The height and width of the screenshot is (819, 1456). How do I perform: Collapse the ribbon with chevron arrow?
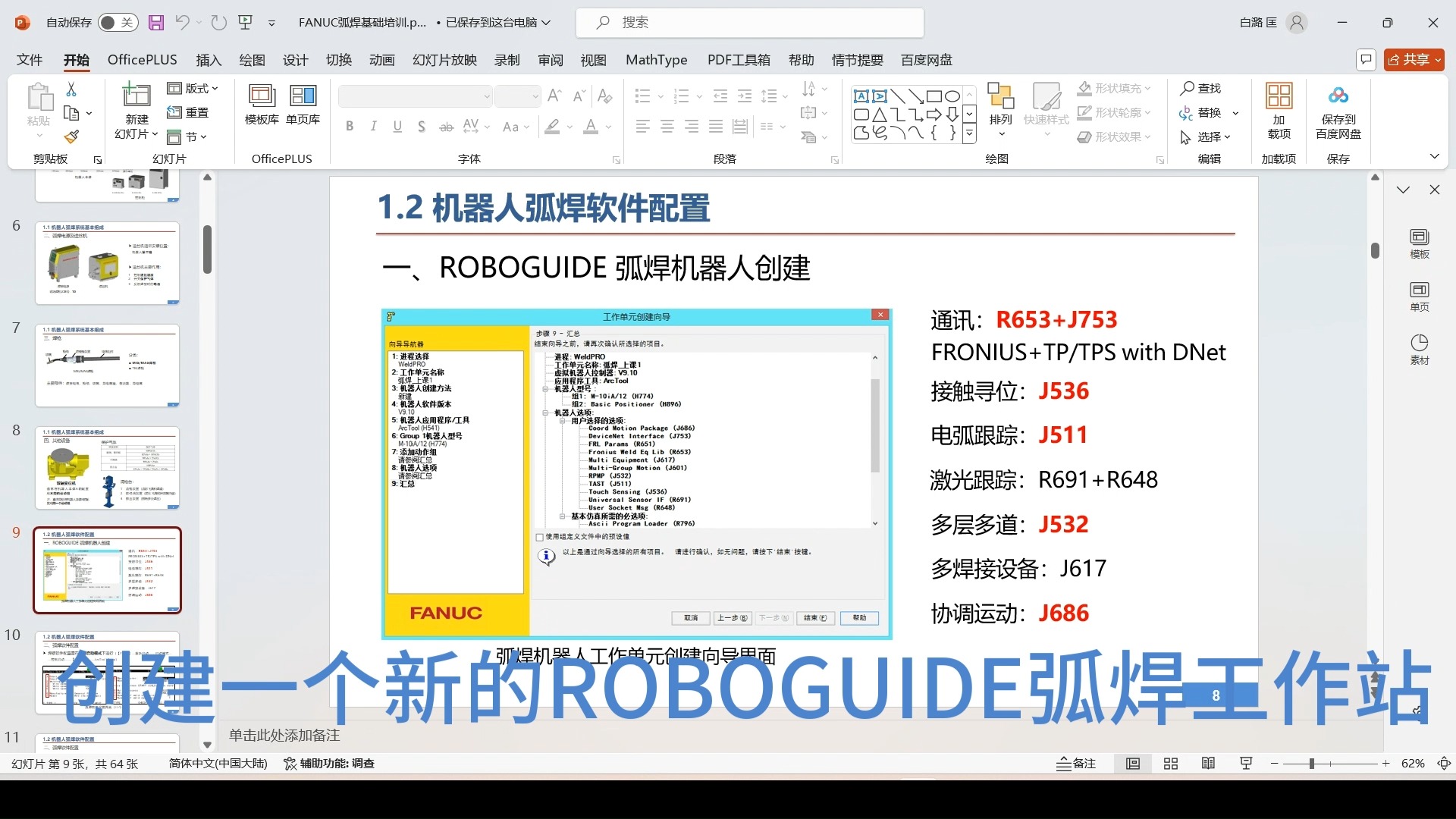tap(1434, 156)
